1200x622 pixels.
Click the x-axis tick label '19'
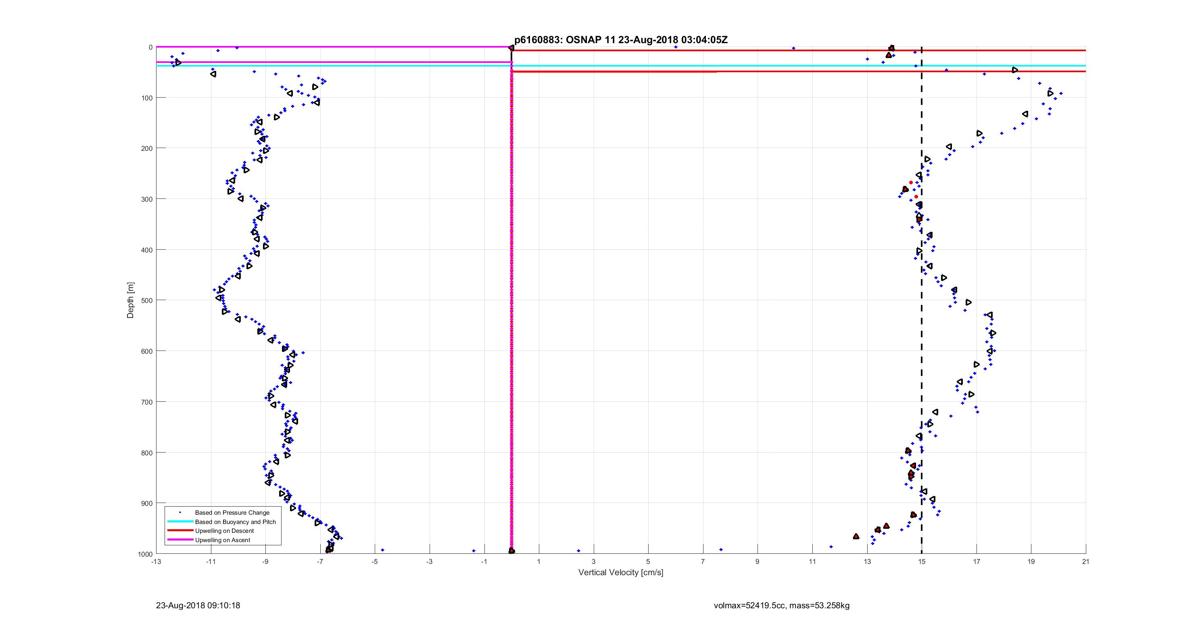[x=1031, y=561]
